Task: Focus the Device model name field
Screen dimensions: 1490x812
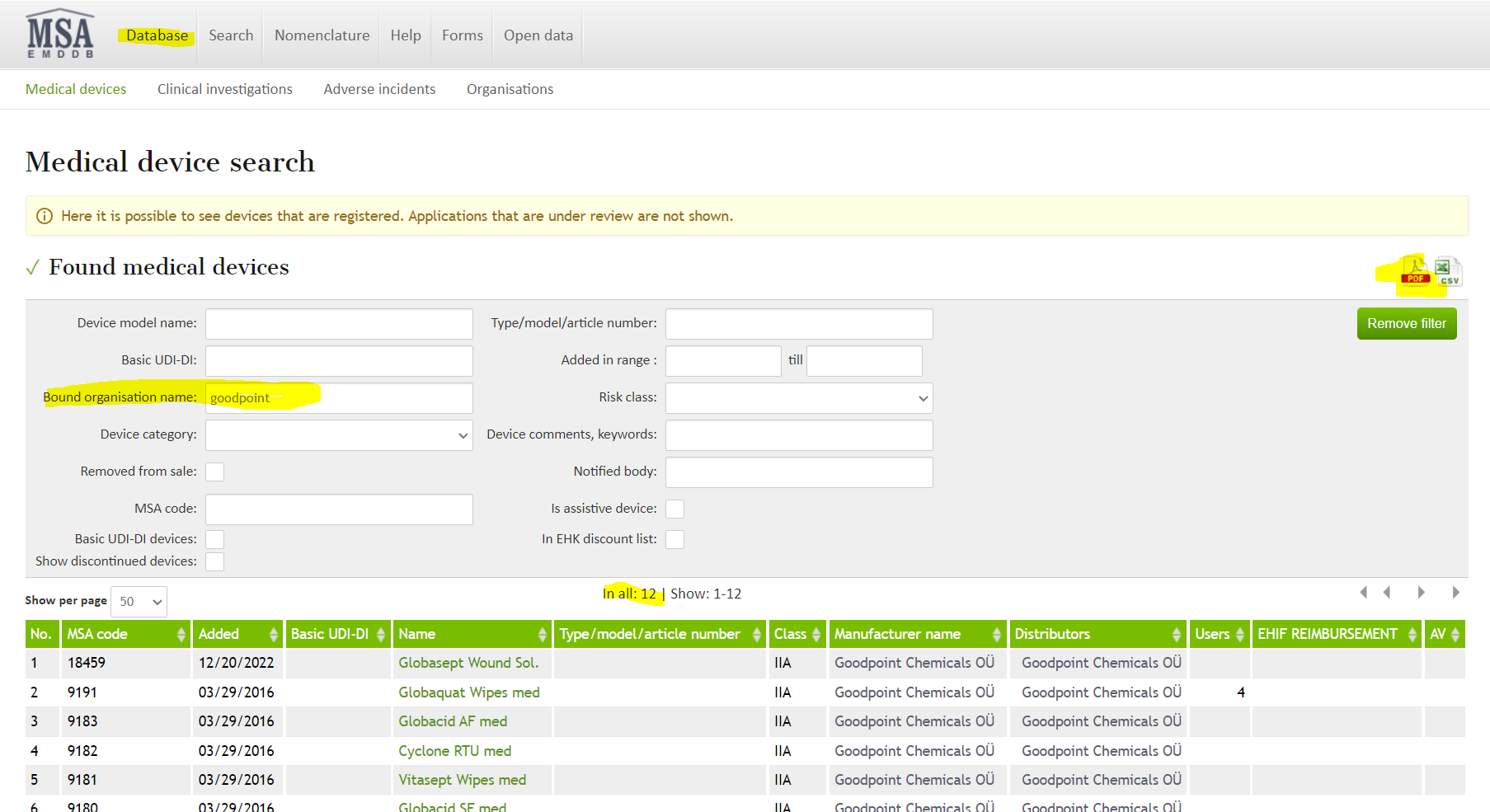Action: pos(339,324)
